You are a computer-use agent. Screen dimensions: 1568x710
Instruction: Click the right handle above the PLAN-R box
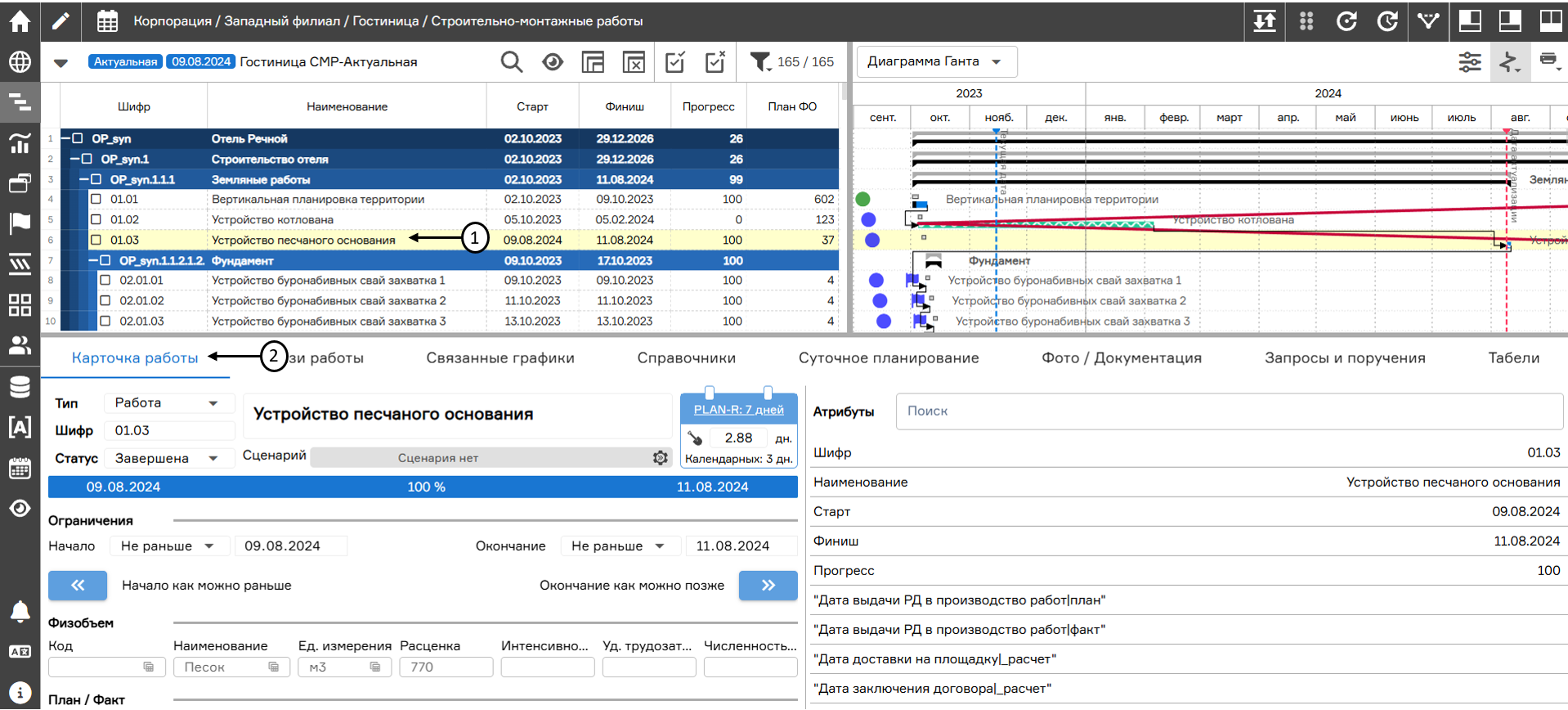[x=768, y=393]
